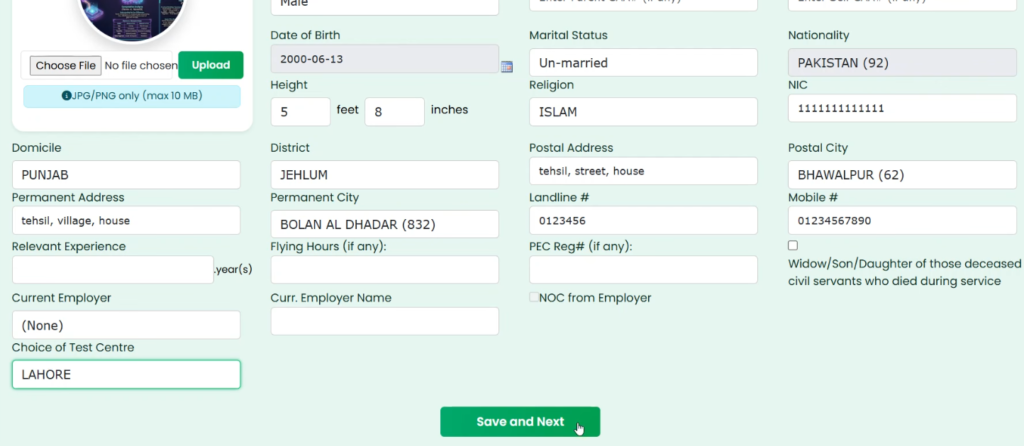Focus the Mobile # input field
Image resolution: width=1024 pixels, height=446 pixels.
click(902, 220)
